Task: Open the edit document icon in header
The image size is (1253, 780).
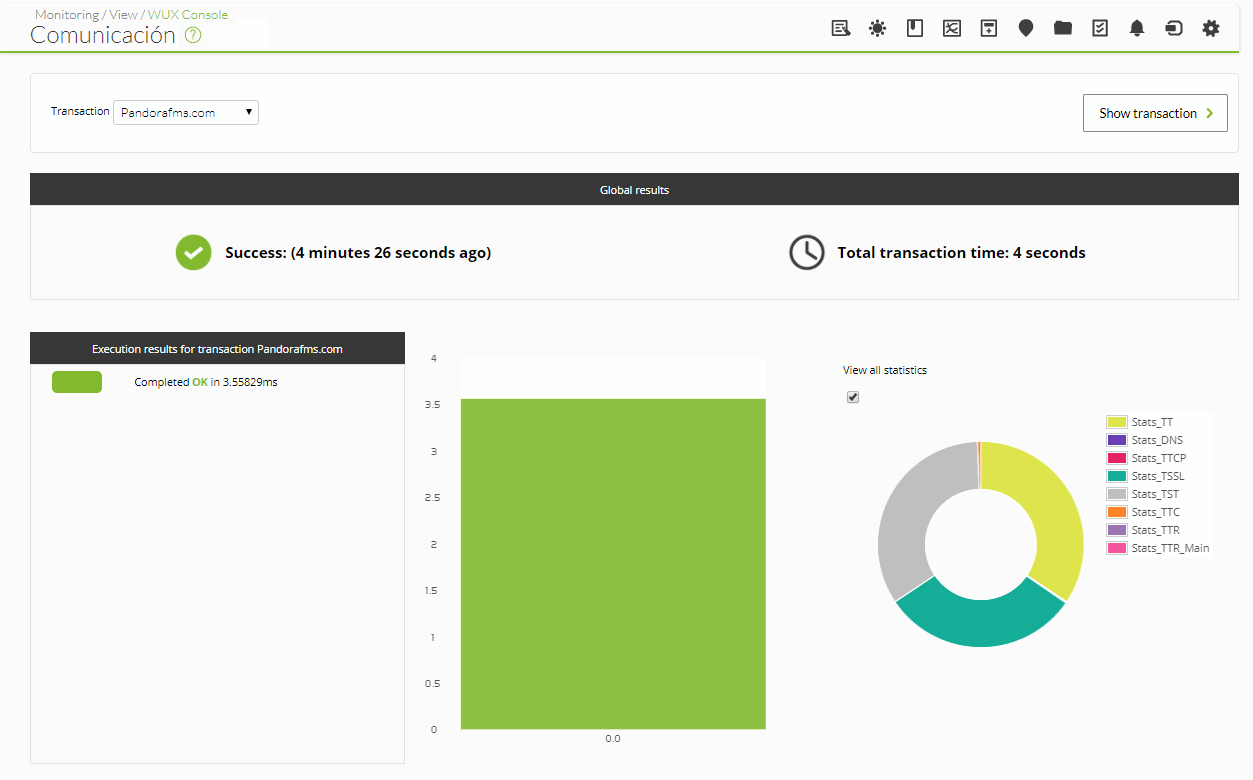Action: point(841,28)
